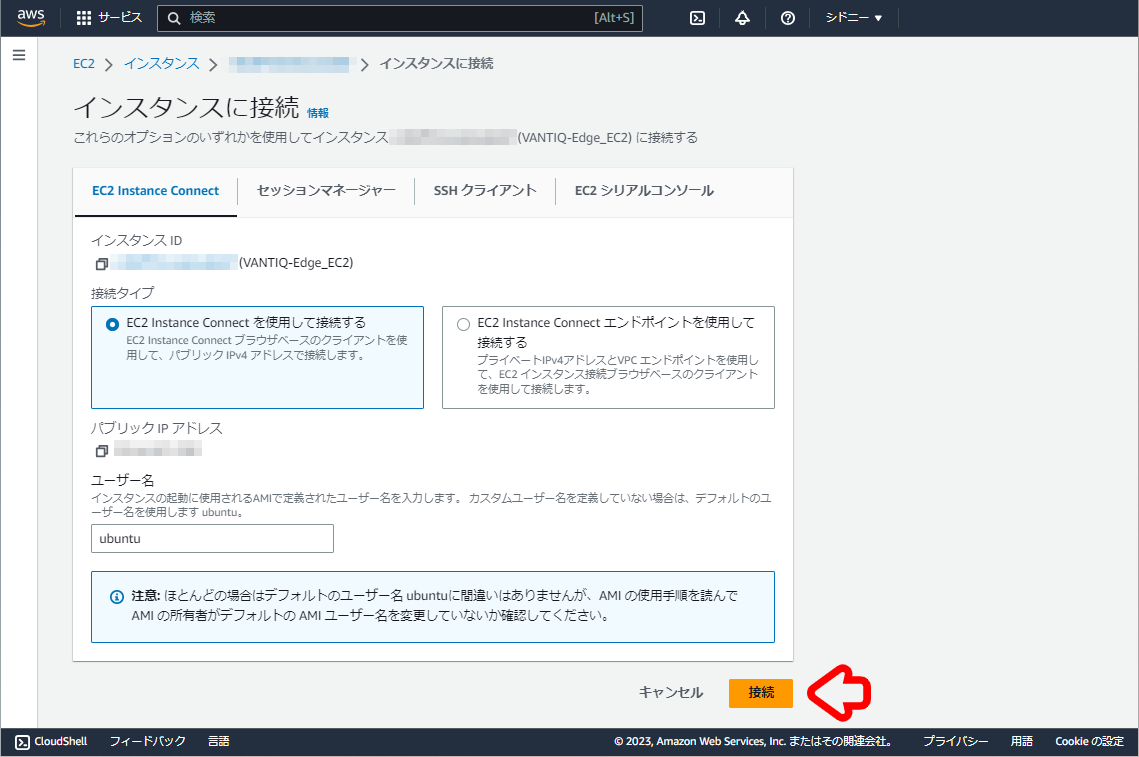The image size is (1139, 757).
Task: Click the orange 接続 button
Action: 761,692
